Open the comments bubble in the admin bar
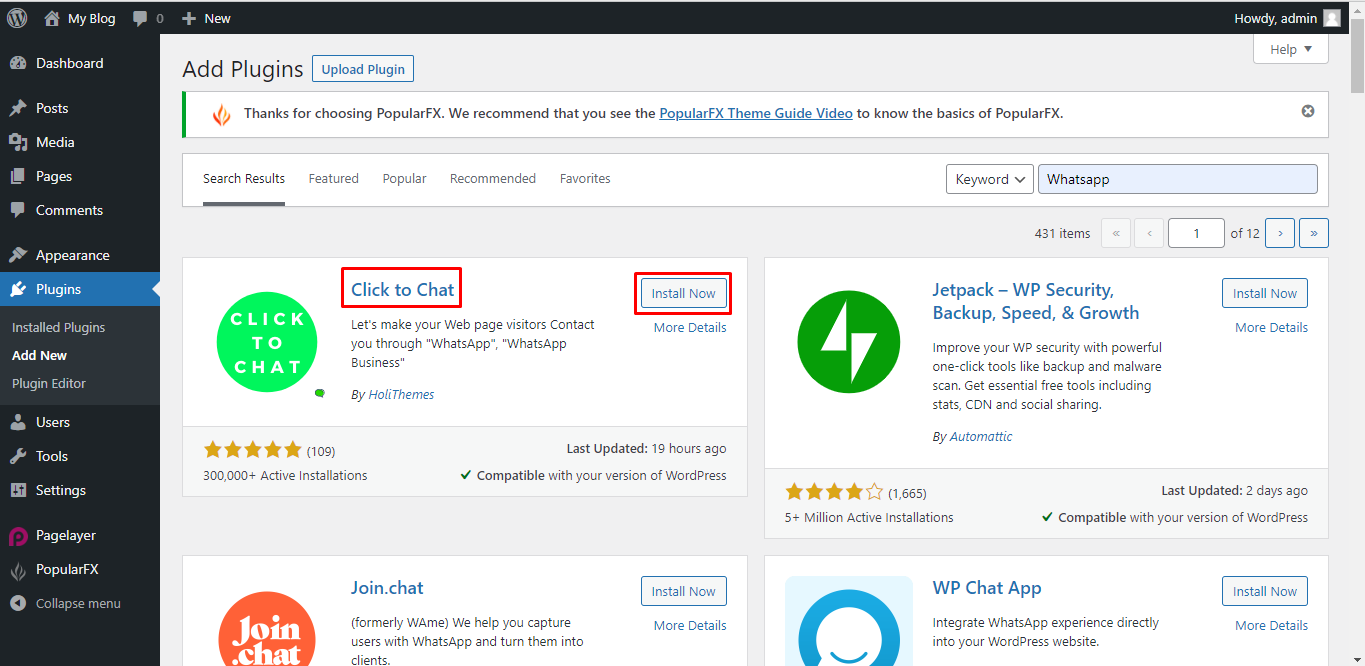1365x666 pixels. 140,19
